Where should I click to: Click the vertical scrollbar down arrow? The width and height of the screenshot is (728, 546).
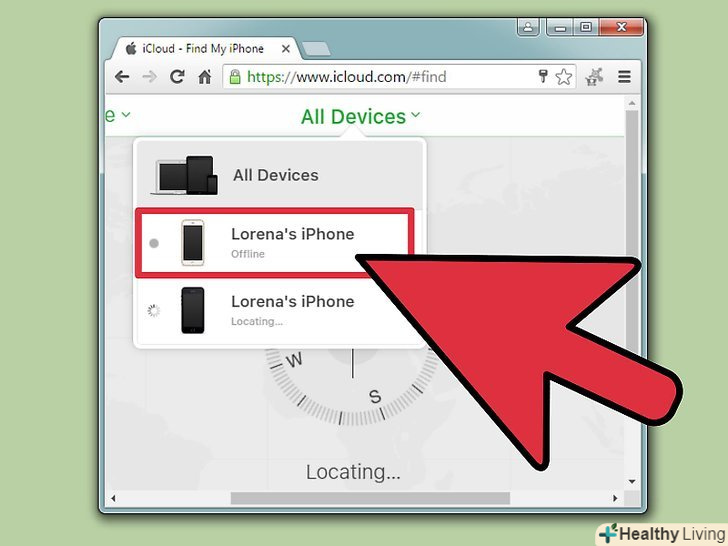point(632,481)
